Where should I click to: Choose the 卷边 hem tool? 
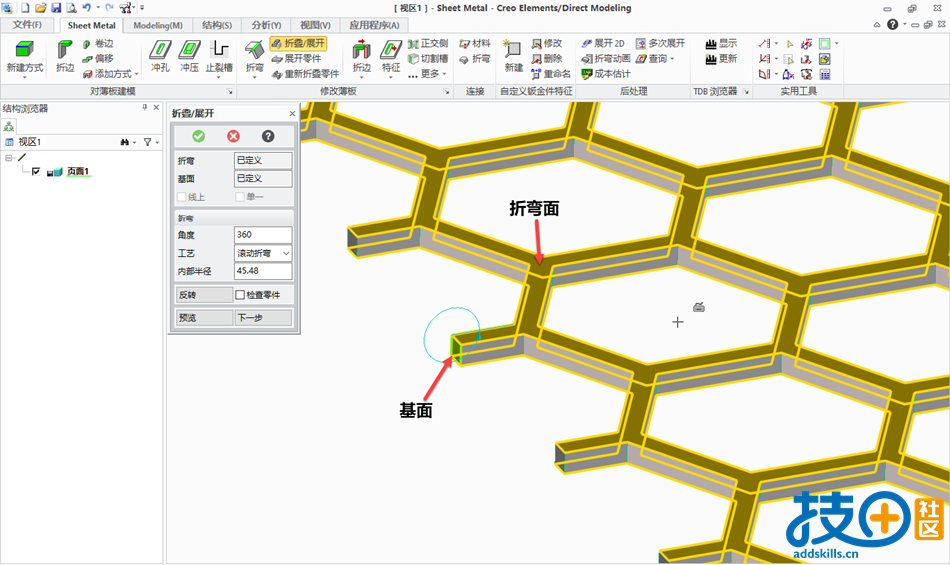click(x=98, y=44)
